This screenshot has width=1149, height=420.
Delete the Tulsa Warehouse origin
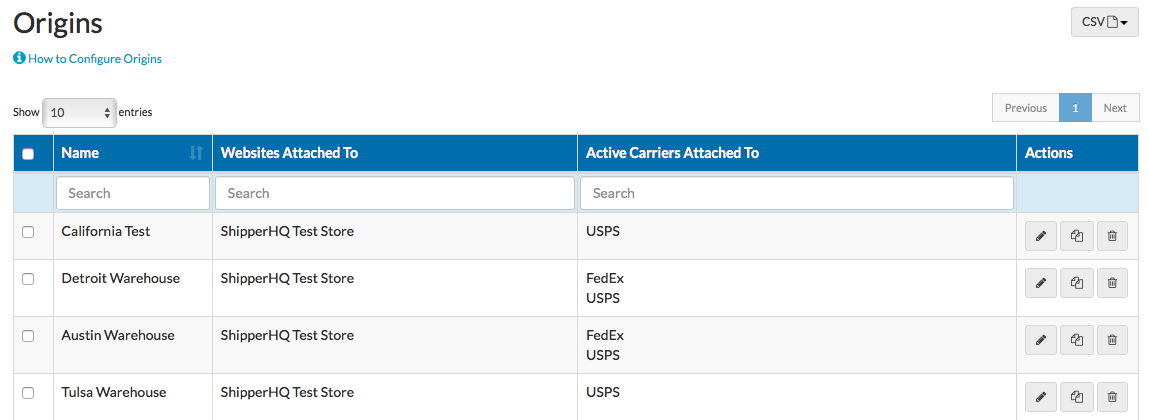pyautogui.click(x=1112, y=397)
